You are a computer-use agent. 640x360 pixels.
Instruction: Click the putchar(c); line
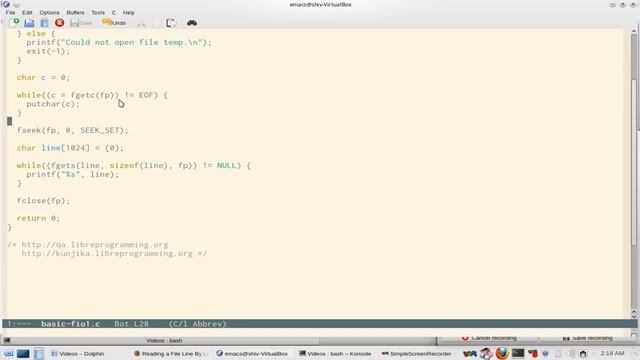point(53,104)
